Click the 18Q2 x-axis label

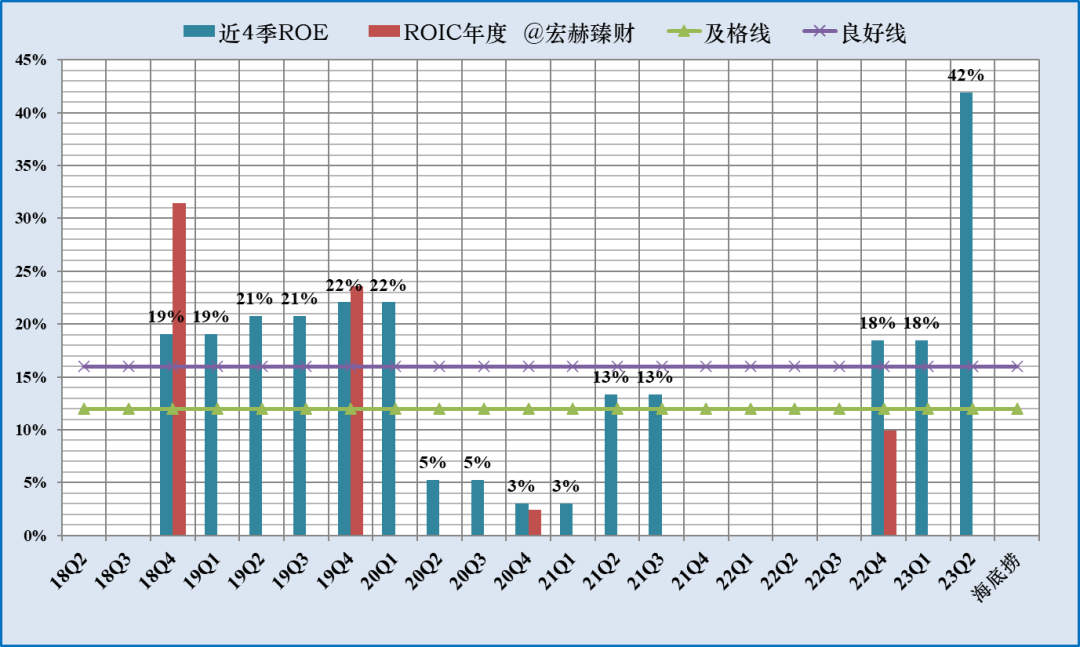tap(70, 570)
